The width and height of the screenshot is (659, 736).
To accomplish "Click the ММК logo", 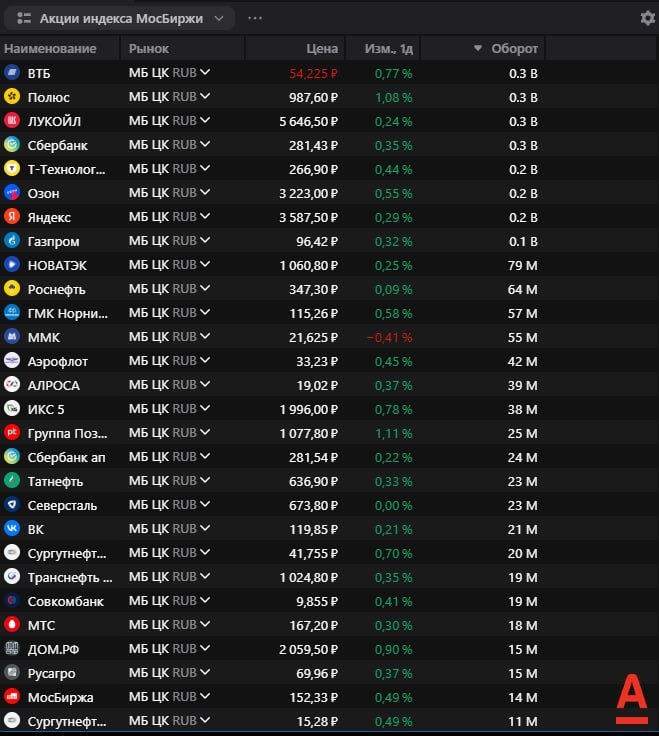I will coord(12,337).
